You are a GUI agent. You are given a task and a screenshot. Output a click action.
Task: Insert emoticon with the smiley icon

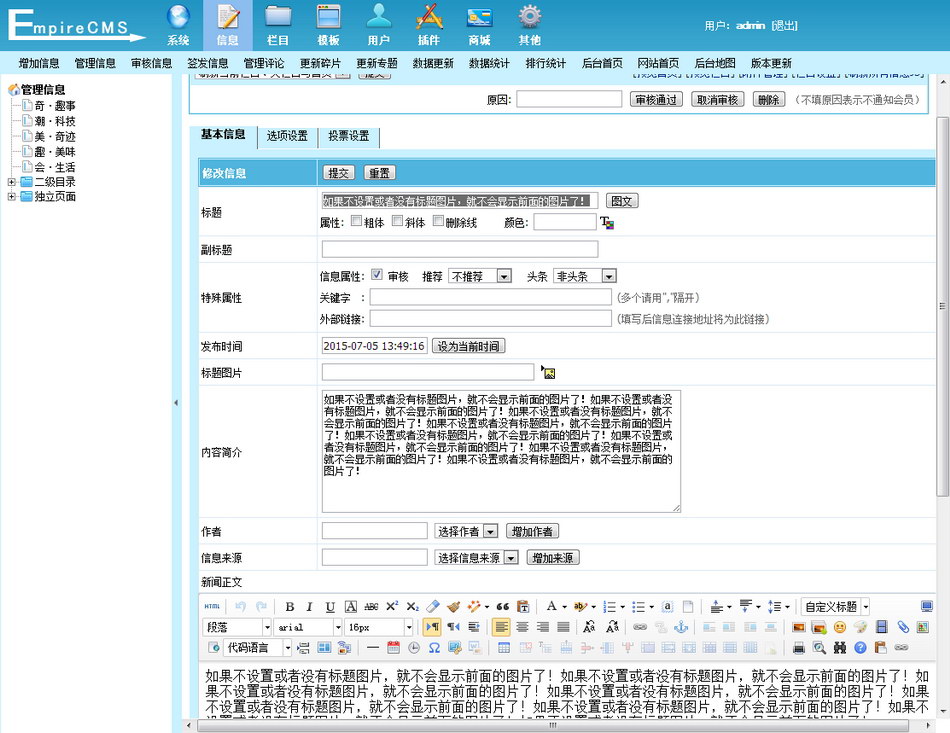point(840,627)
